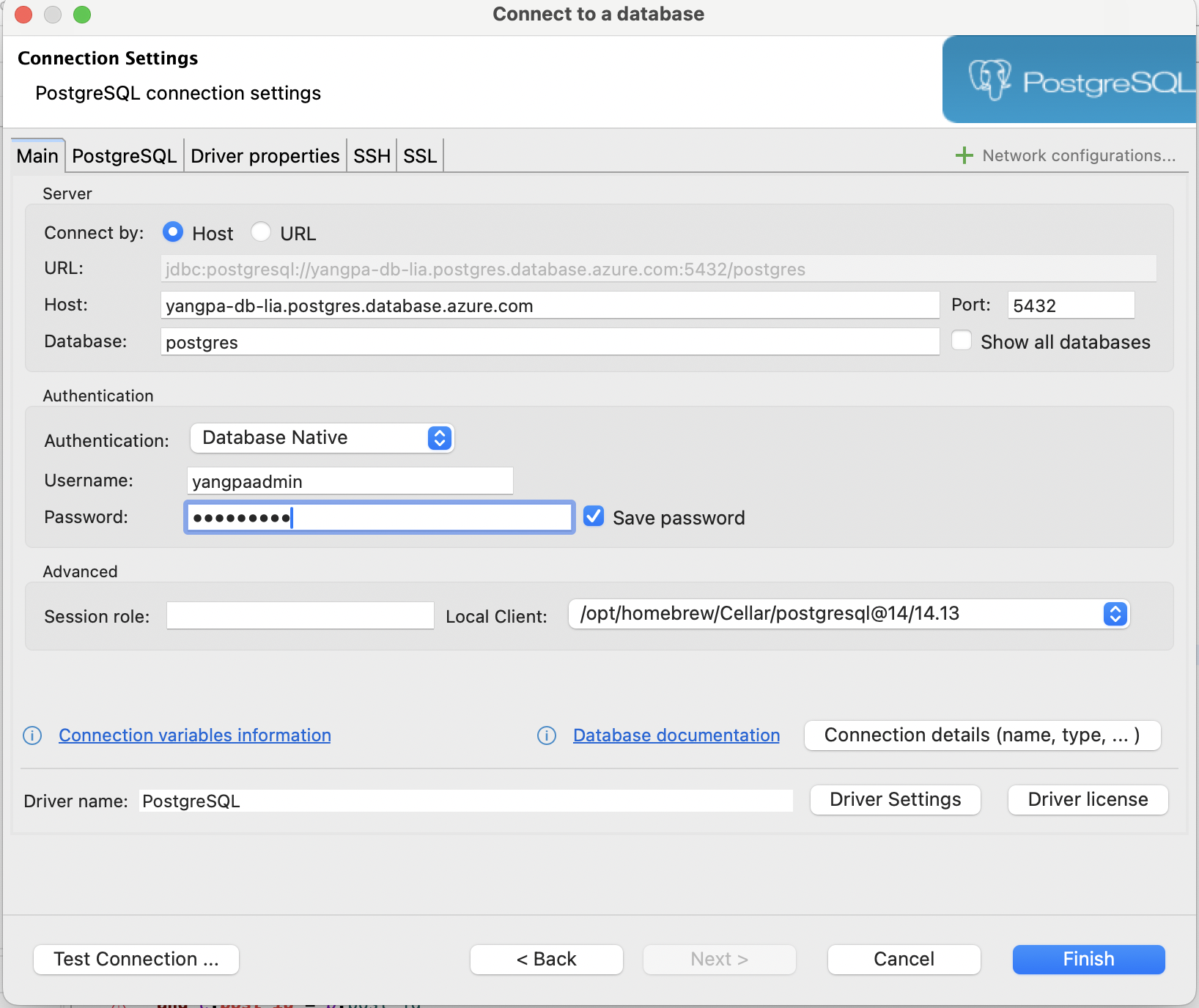Viewport: 1199px width, 1008px height.
Task: Select the Host radio button
Action: pyautogui.click(x=173, y=232)
